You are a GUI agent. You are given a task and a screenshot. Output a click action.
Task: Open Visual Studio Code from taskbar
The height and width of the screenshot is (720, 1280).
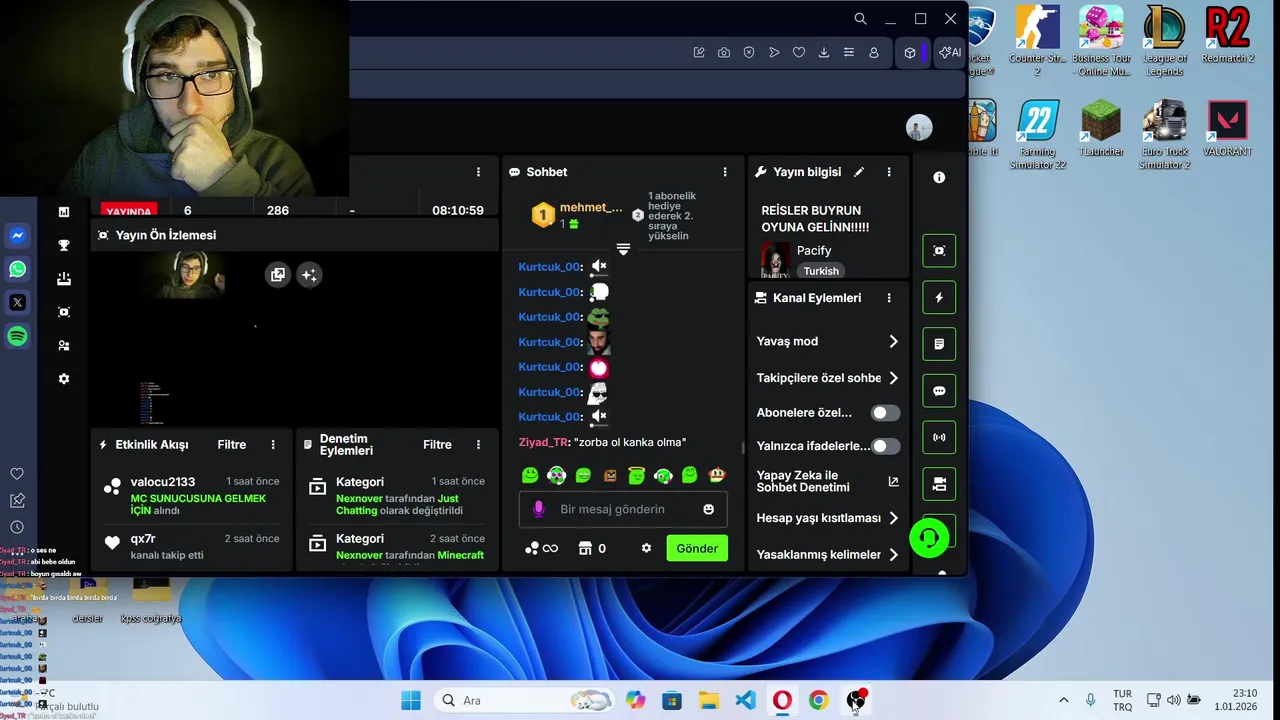pyautogui.click(x=745, y=700)
